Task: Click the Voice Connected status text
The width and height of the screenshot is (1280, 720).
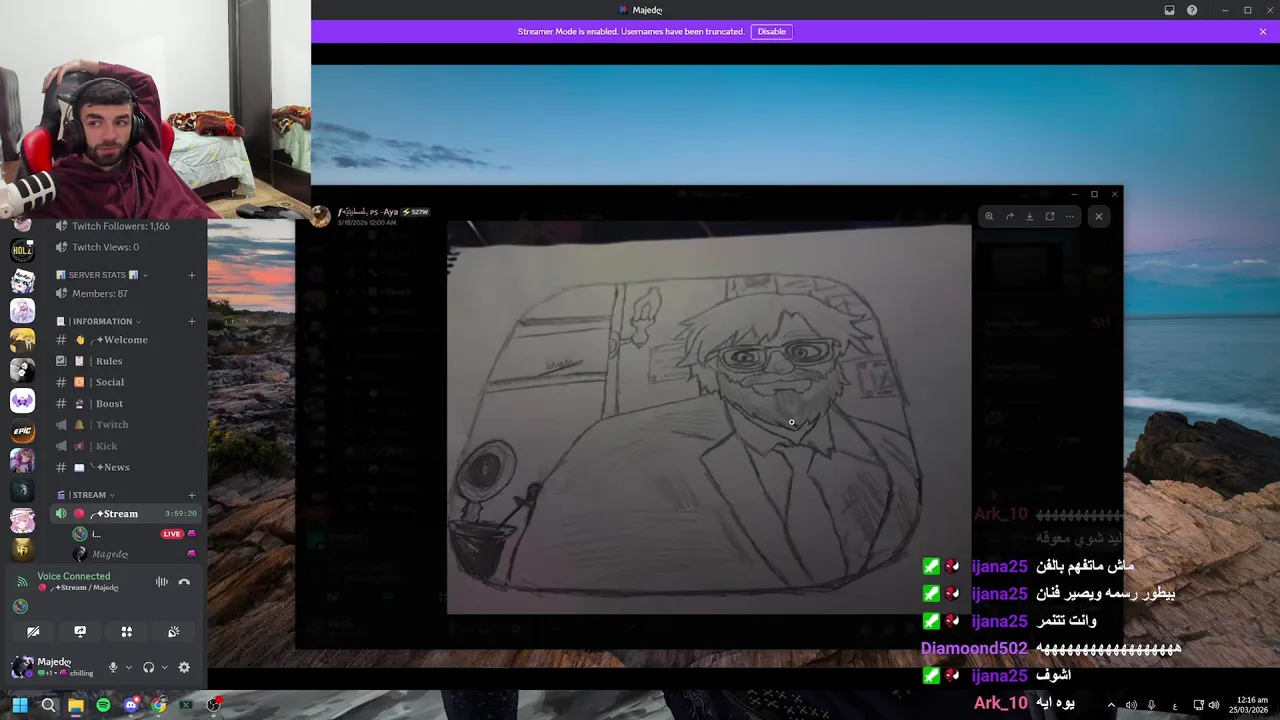Action: 74,576
